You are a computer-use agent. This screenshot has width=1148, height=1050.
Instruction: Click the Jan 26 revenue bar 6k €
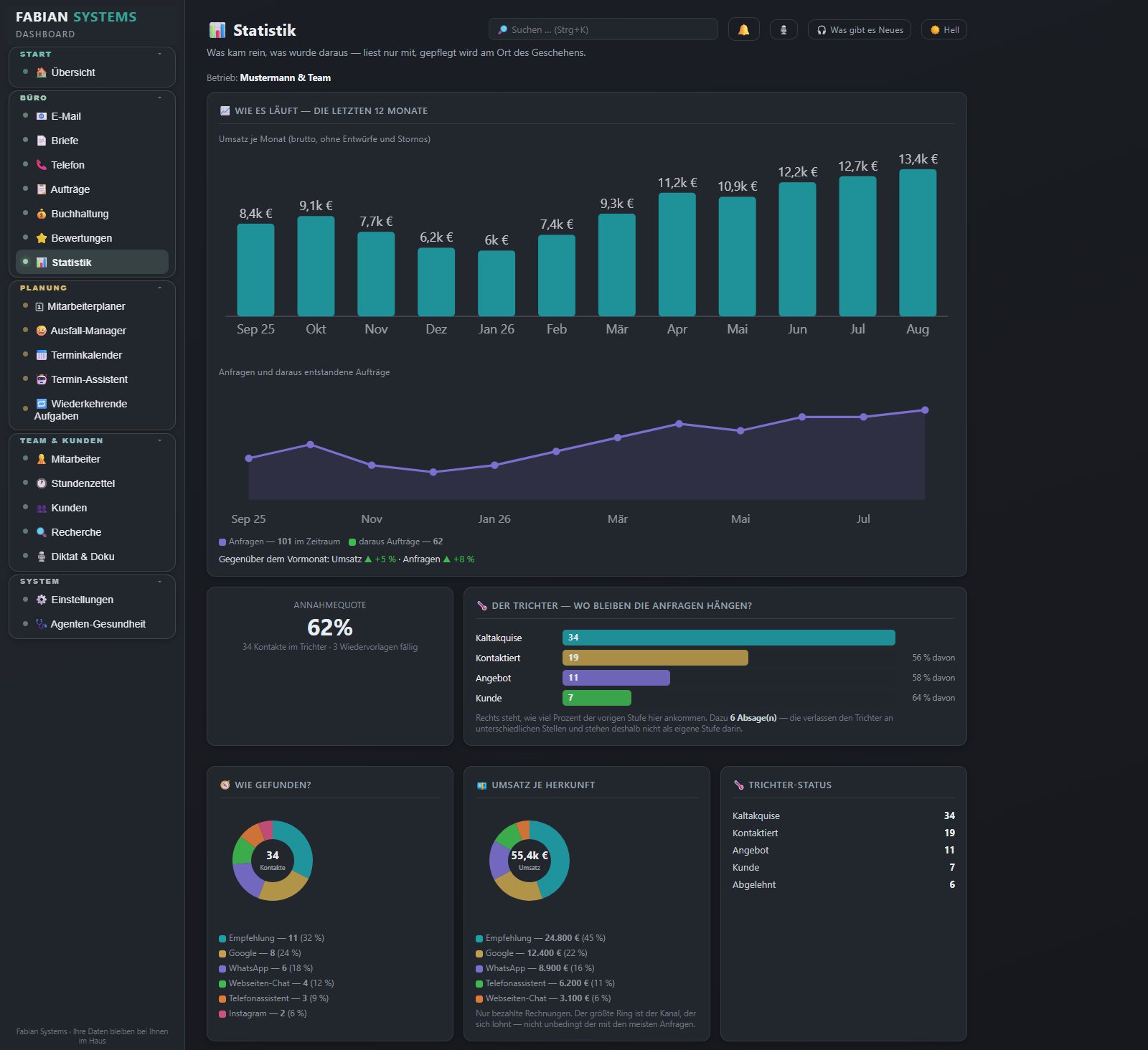(497, 283)
